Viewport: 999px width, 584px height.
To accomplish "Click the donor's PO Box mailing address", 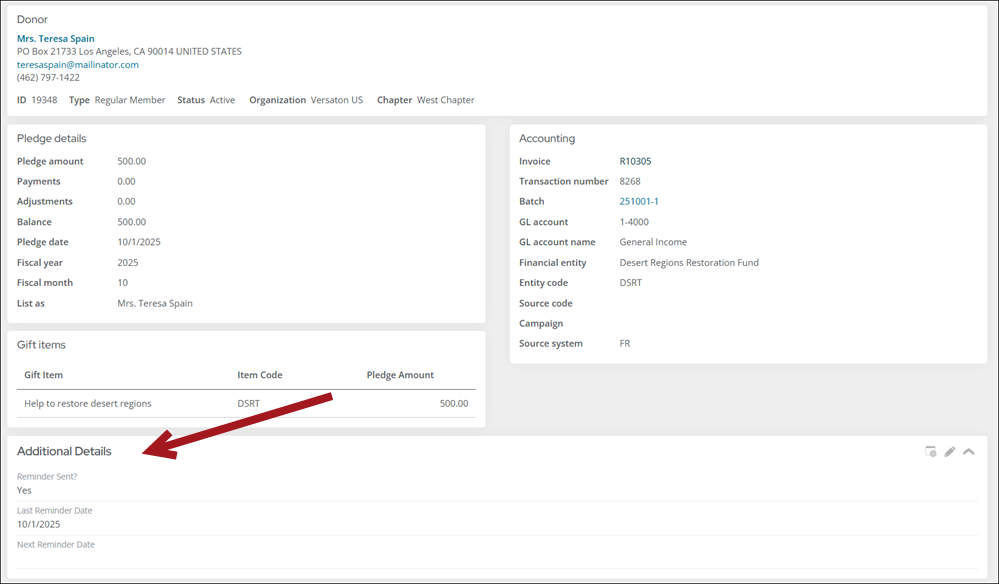I will coord(129,52).
